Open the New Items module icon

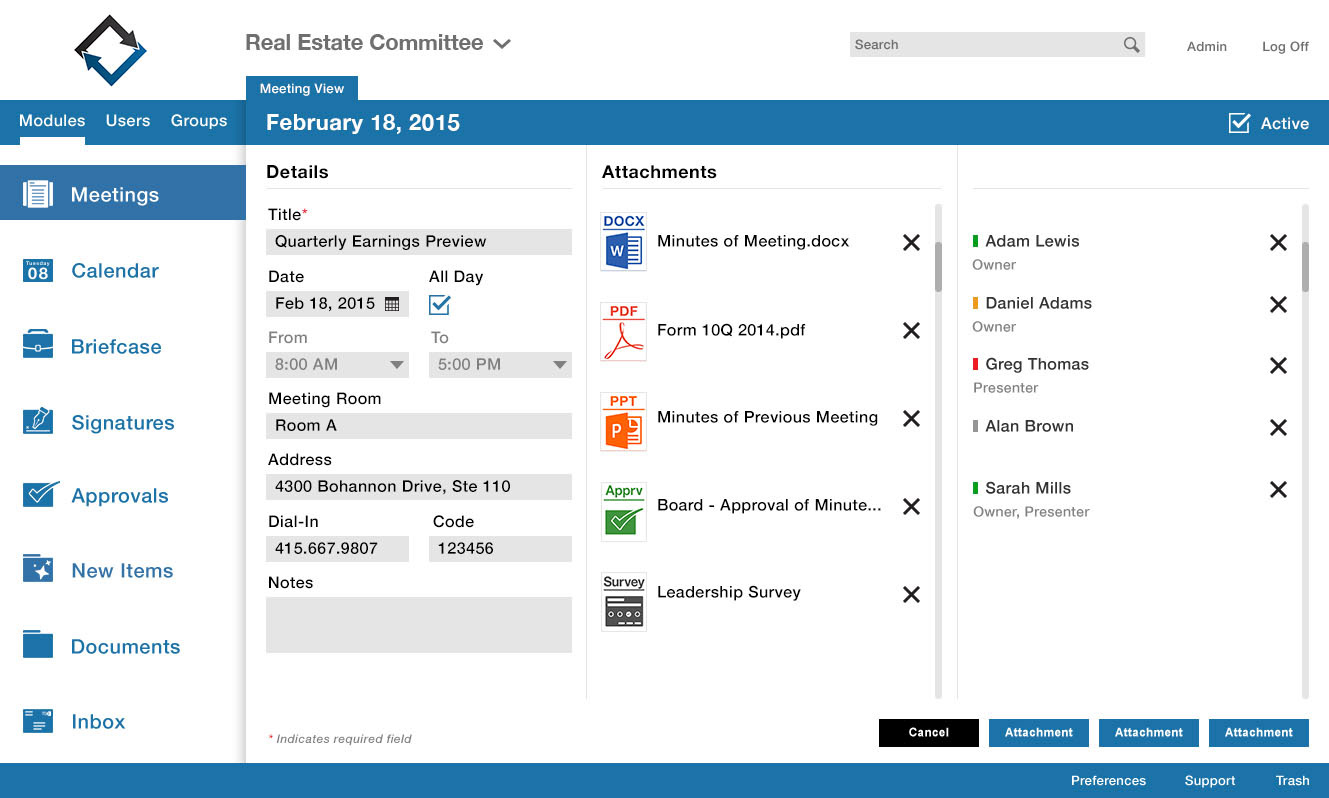[38, 569]
